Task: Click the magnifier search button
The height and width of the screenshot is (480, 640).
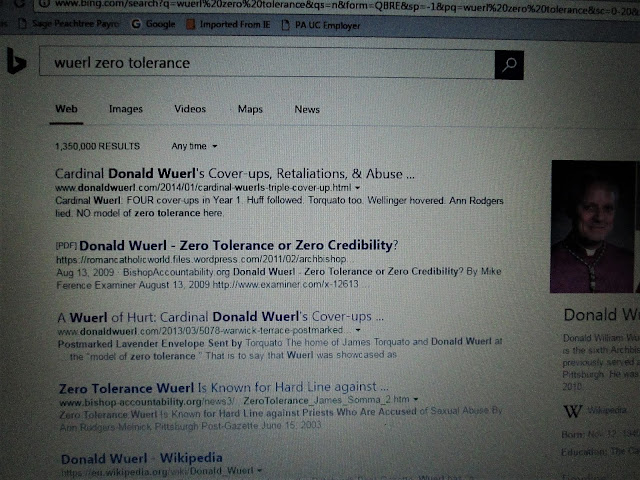Action: (x=509, y=65)
